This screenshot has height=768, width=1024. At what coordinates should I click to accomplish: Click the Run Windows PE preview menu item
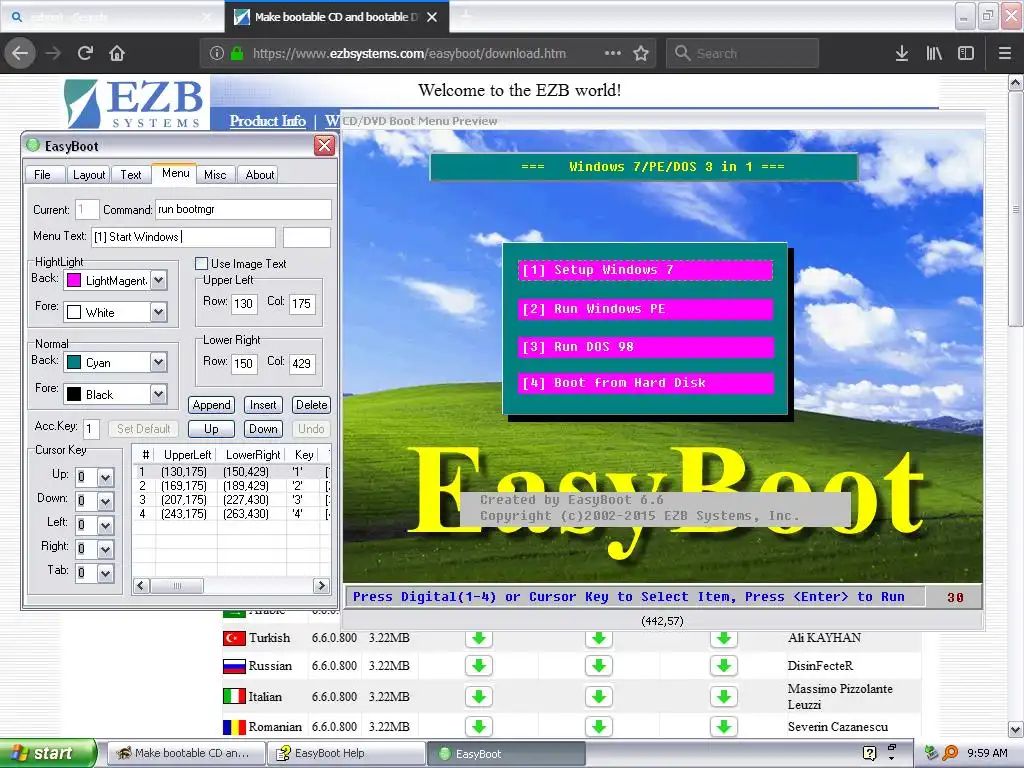[x=645, y=309]
